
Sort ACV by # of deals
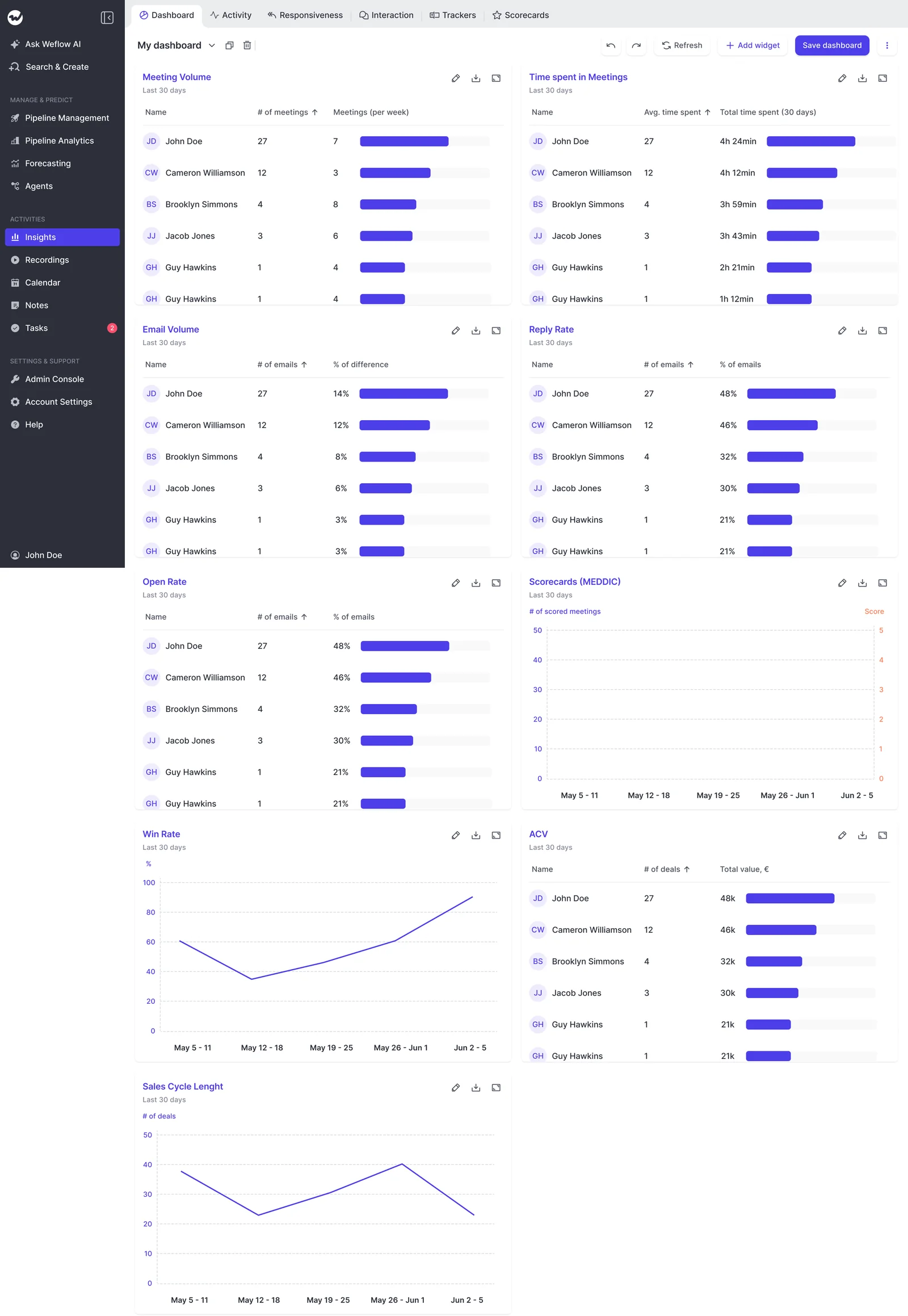(x=667, y=869)
